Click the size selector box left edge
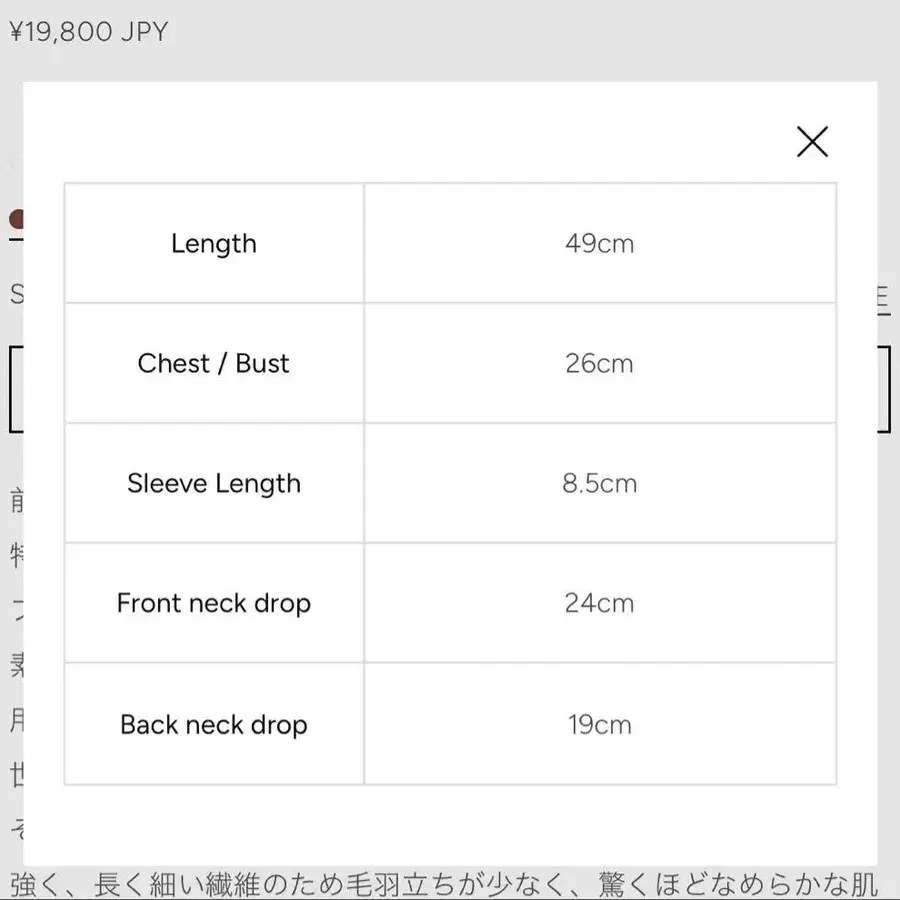This screenshot has height=900, width=900. pos(16,389)
